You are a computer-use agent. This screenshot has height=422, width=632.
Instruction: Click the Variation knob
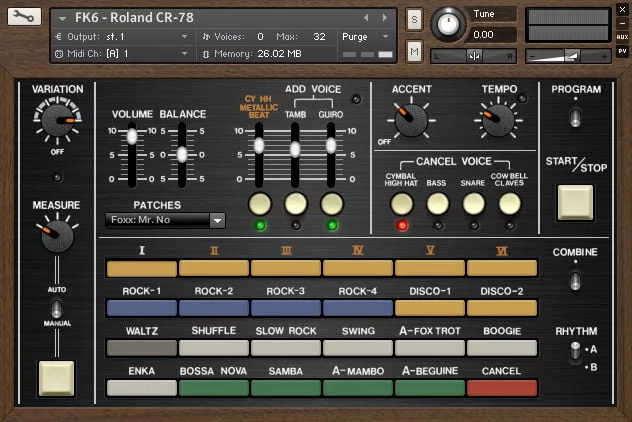click(x=58, y=120)
